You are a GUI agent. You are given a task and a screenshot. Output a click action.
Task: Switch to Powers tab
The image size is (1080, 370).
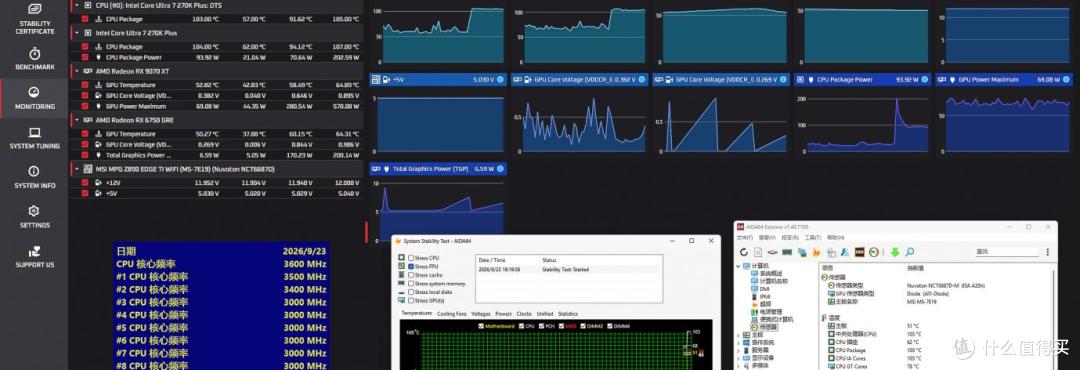pos(503,314)
